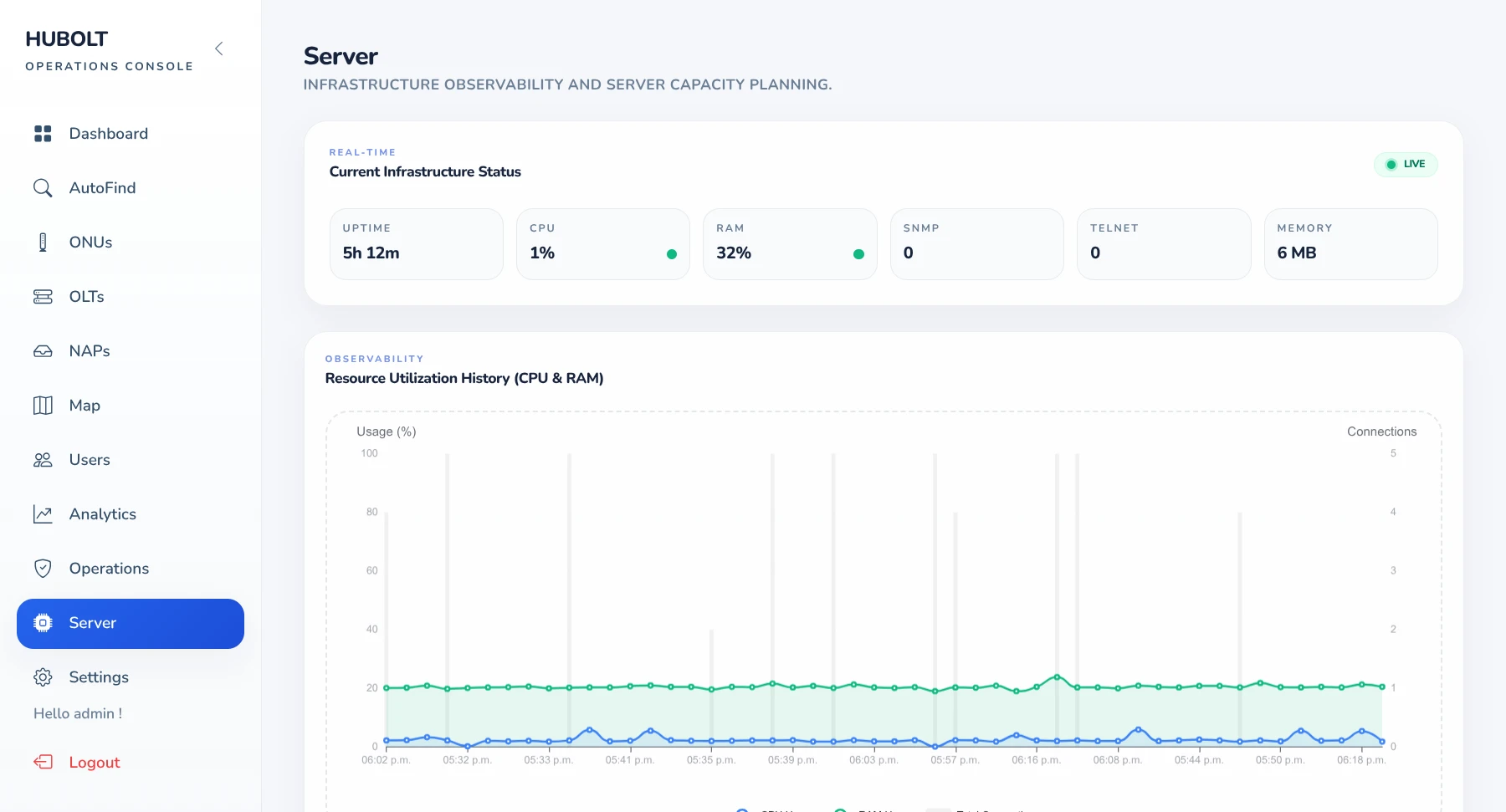
Task: Click the LIVE status badge
Action: (1406, 164)
